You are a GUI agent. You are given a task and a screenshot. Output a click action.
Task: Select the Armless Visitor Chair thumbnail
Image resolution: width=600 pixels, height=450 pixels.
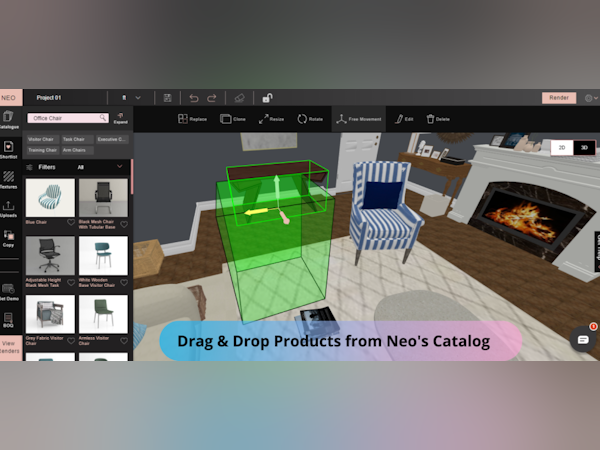click(x=103, y=314)
